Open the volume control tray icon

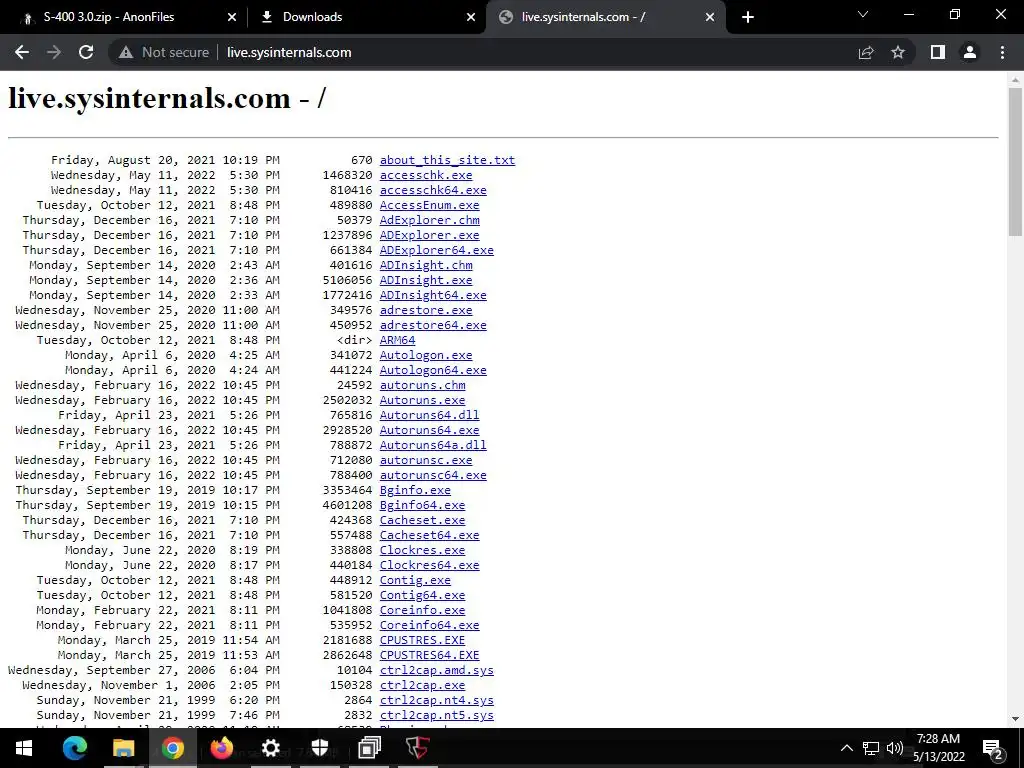point(895,748)
